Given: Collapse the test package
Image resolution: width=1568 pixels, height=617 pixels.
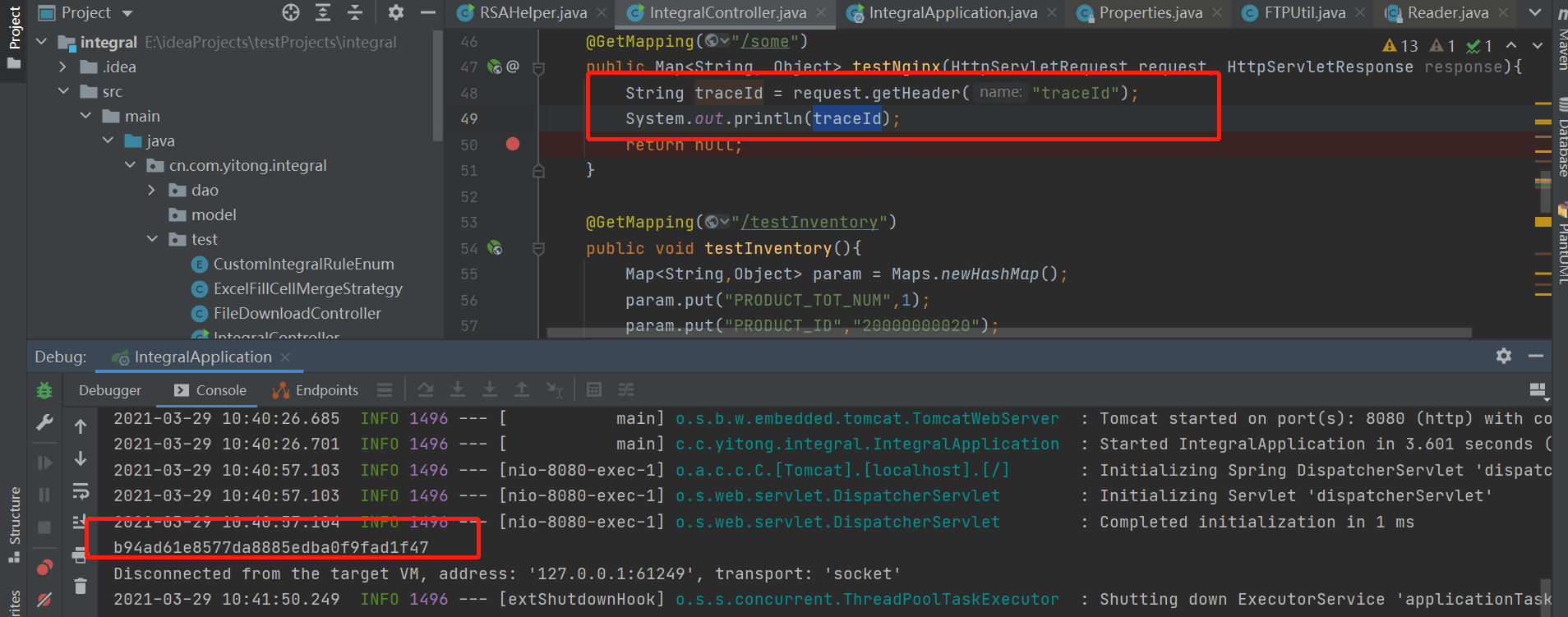Looking at the screenshot, I should pos(152,239).
